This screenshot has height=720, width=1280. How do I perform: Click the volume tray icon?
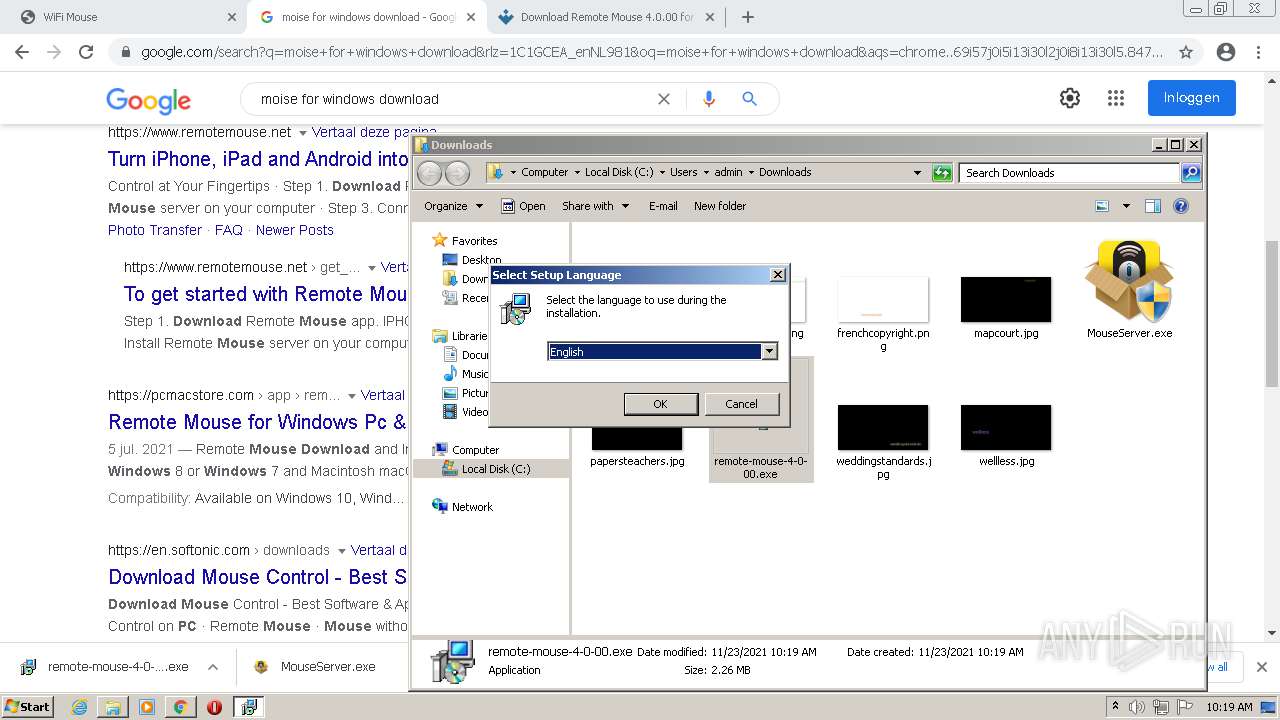tap(1137, 707)
